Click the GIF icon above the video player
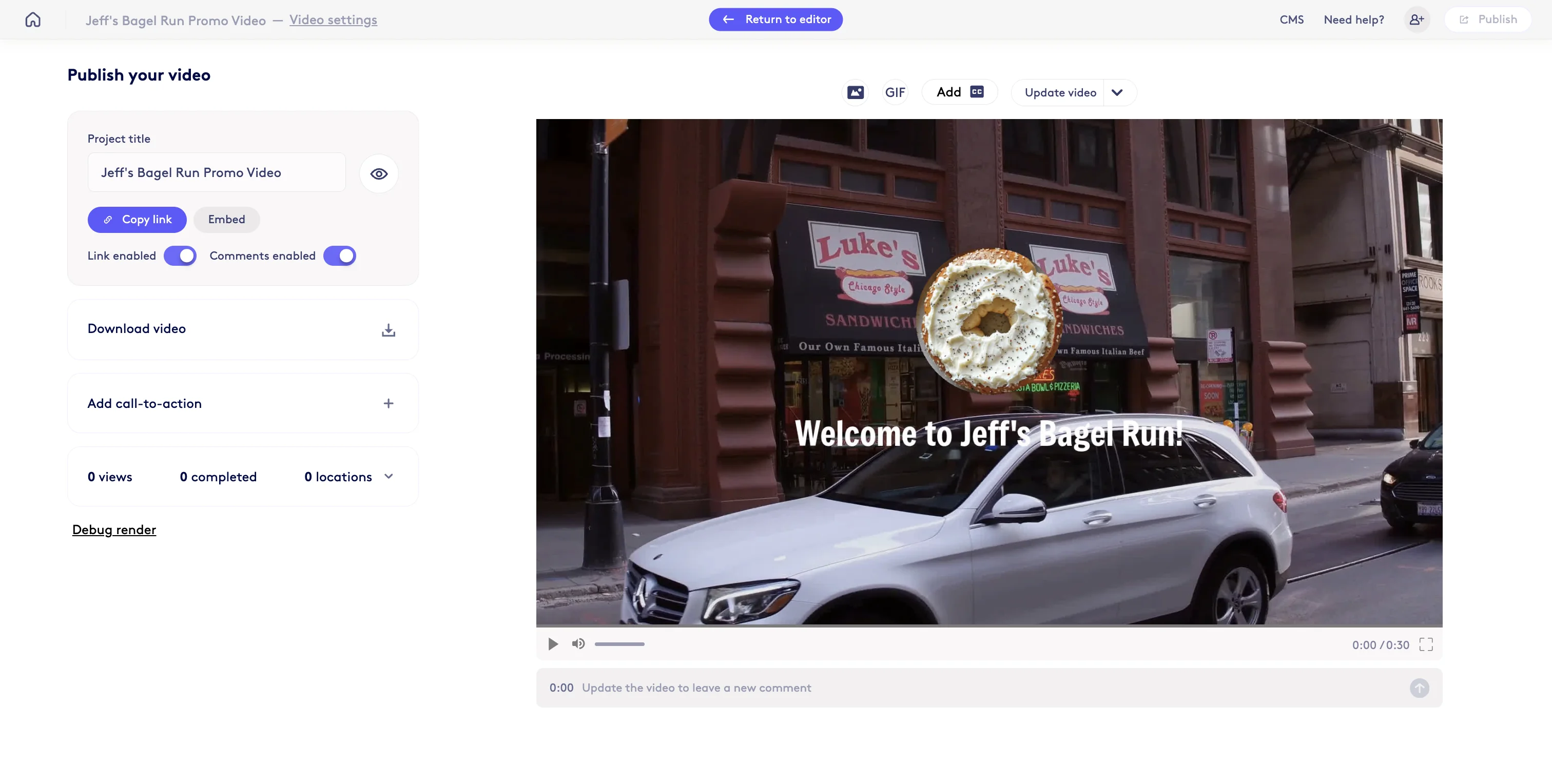 click(x=895, y=91)
